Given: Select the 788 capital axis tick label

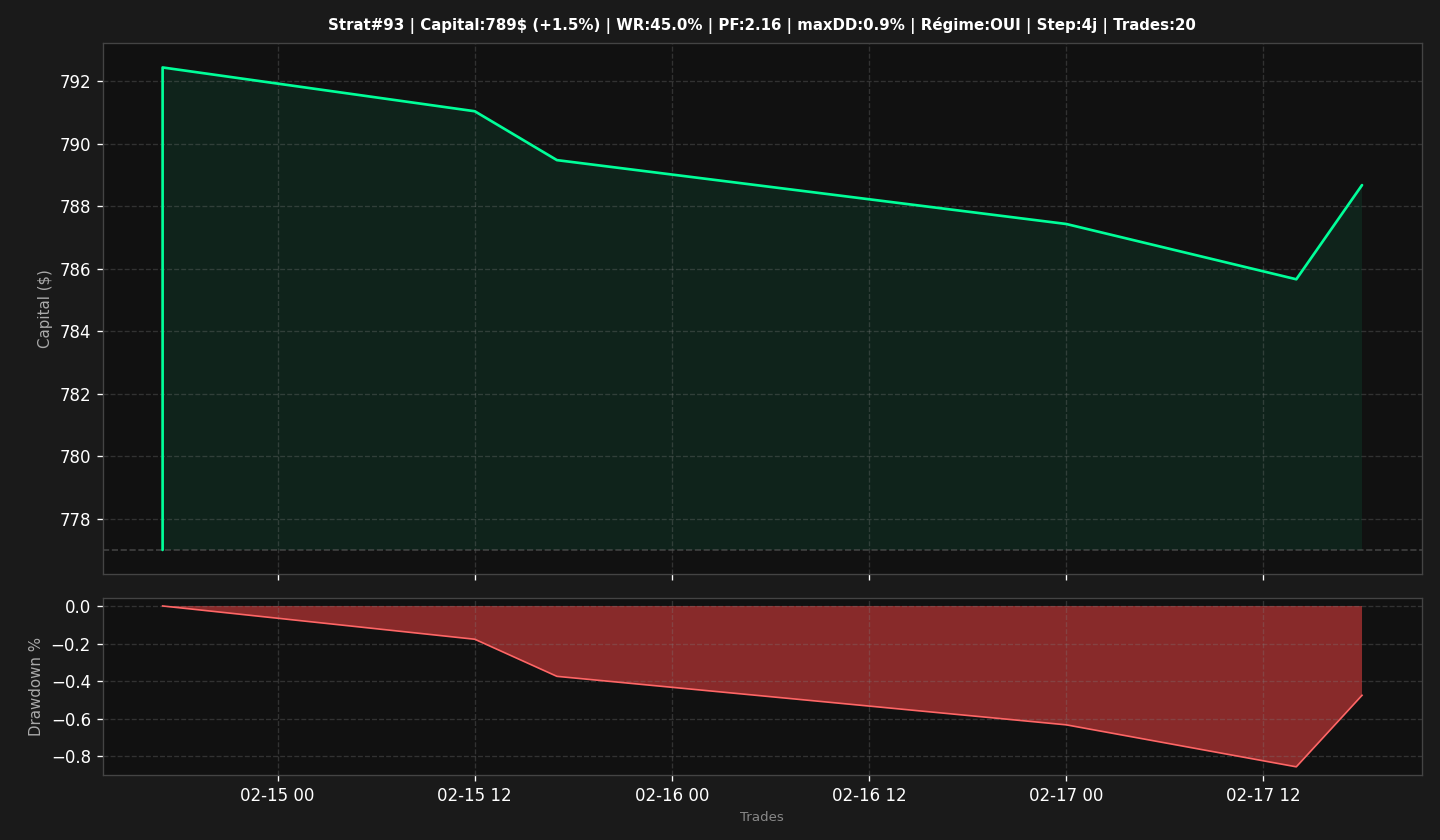Looking at the screenshot, I should tap(74, 207).
